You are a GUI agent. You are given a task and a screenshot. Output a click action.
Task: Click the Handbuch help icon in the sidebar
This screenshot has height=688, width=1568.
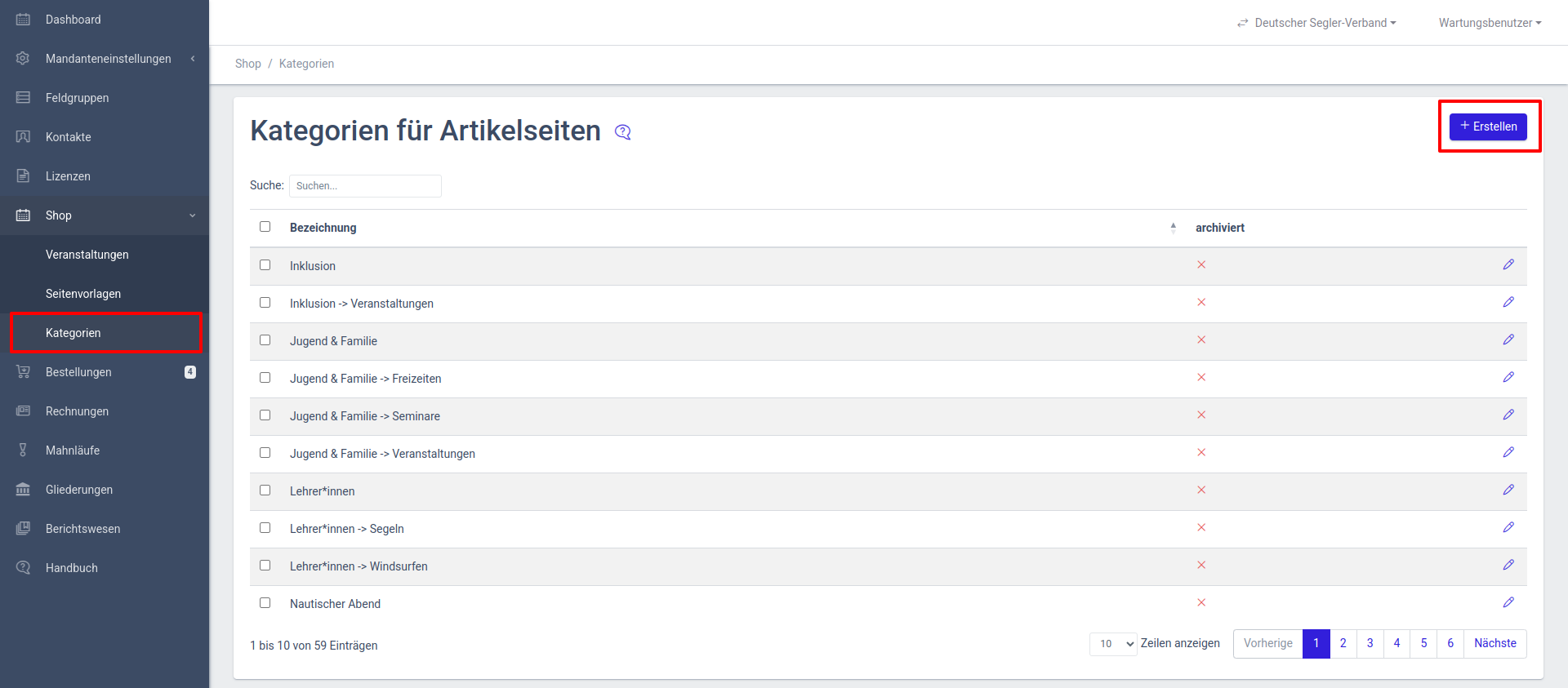point(23,568)
